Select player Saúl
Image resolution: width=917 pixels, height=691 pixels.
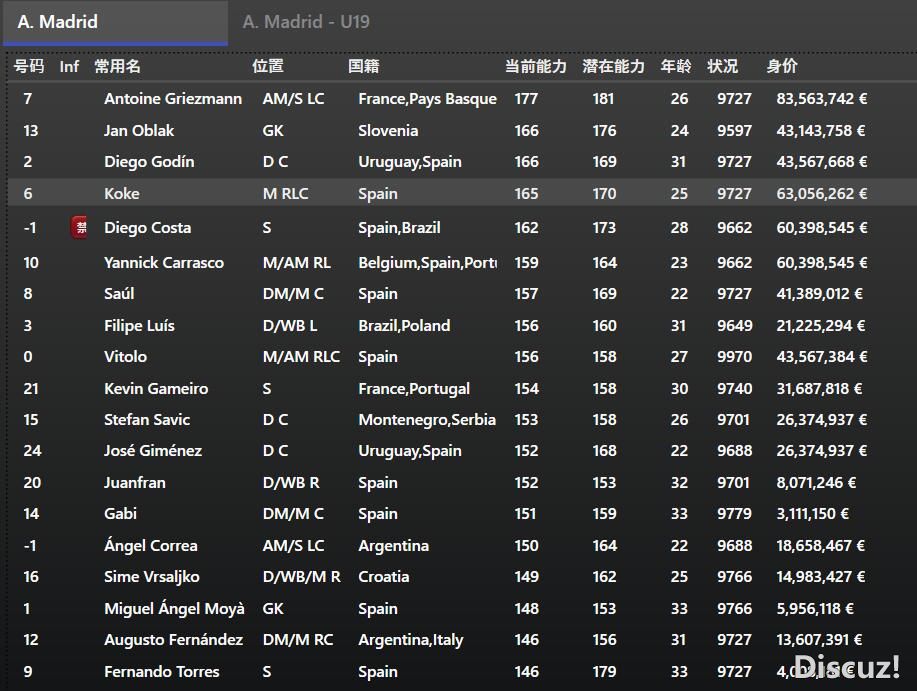pyautogui.click(x=119, y=293)
